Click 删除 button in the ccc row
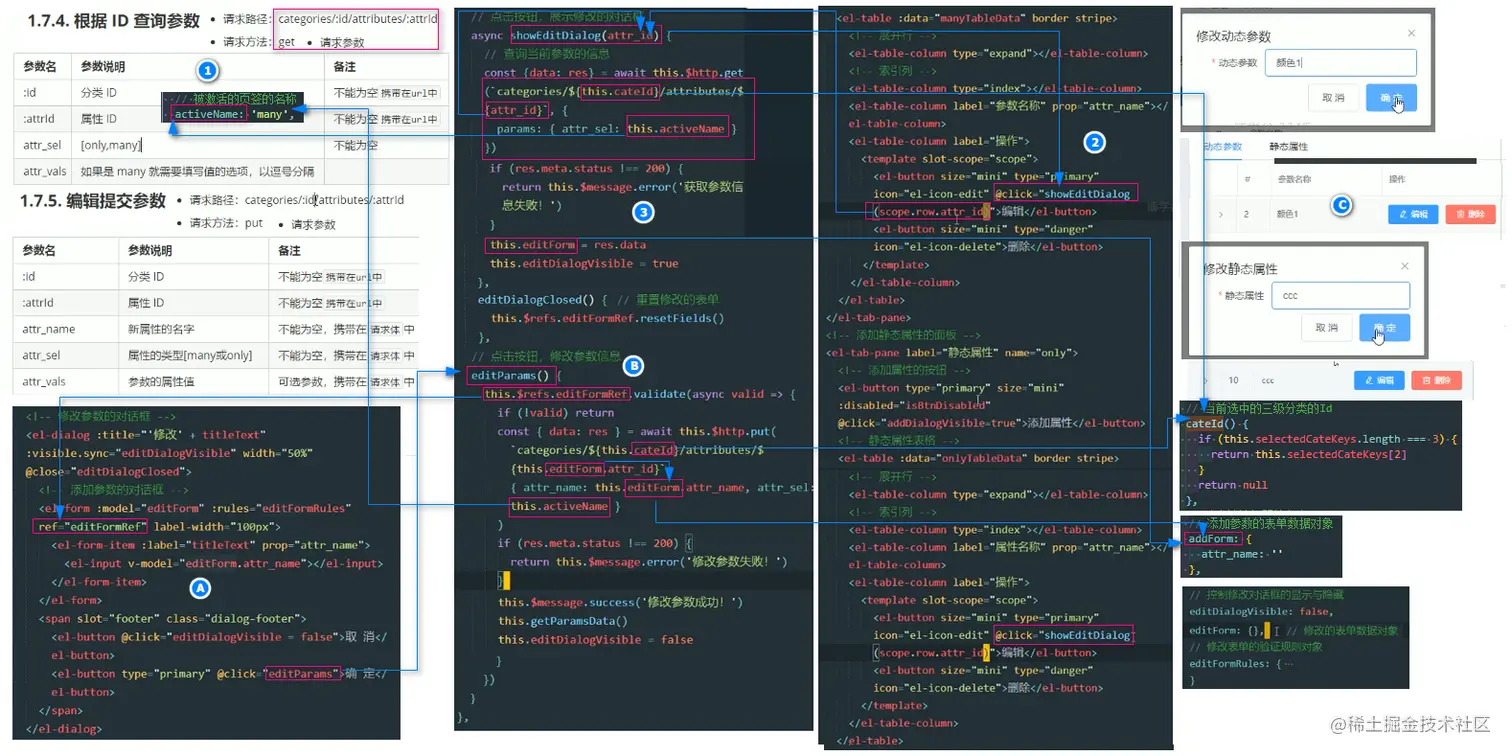The width and height of the screenshot is (1512, 756). [1436, 380]
